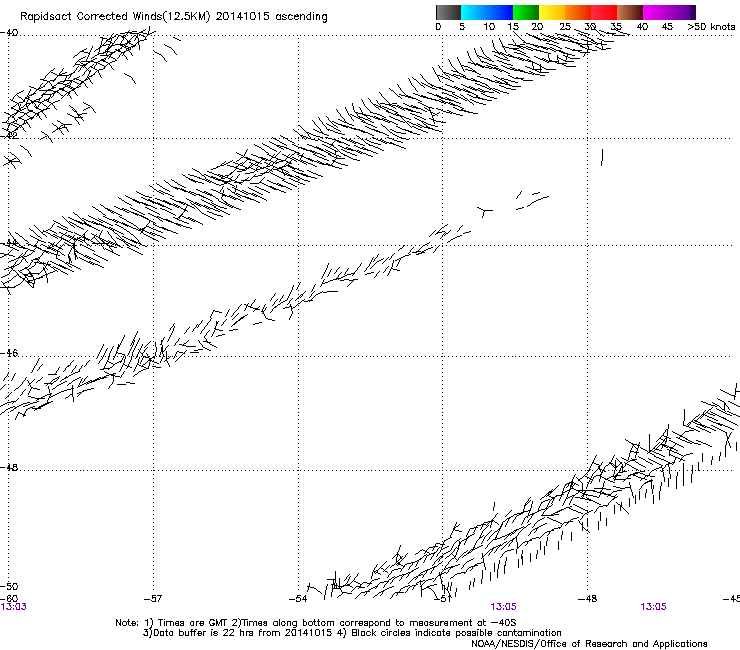Click the dark purple 45-50 knots color segment
Viewport: 740px width, 650px height.
(x=682, y=12)
